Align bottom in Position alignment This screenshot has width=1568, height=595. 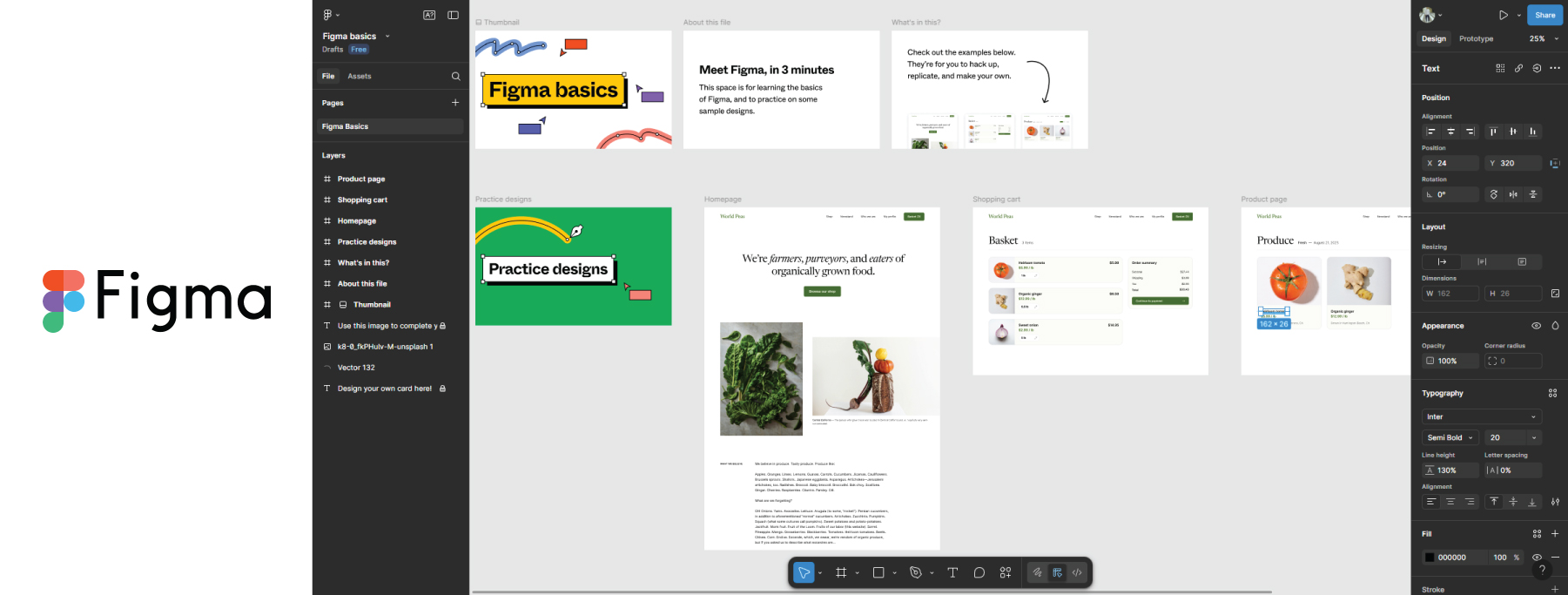click(1532, 132)
